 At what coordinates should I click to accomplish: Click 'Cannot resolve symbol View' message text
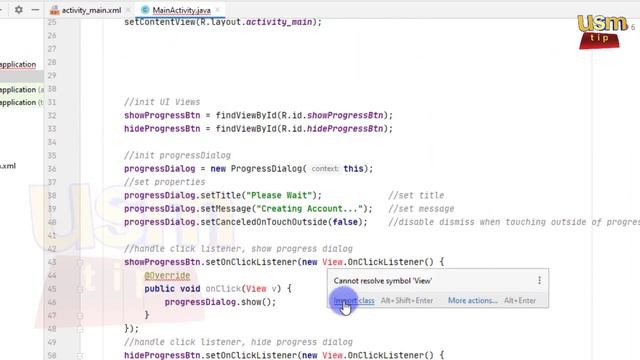click(382, 281)
